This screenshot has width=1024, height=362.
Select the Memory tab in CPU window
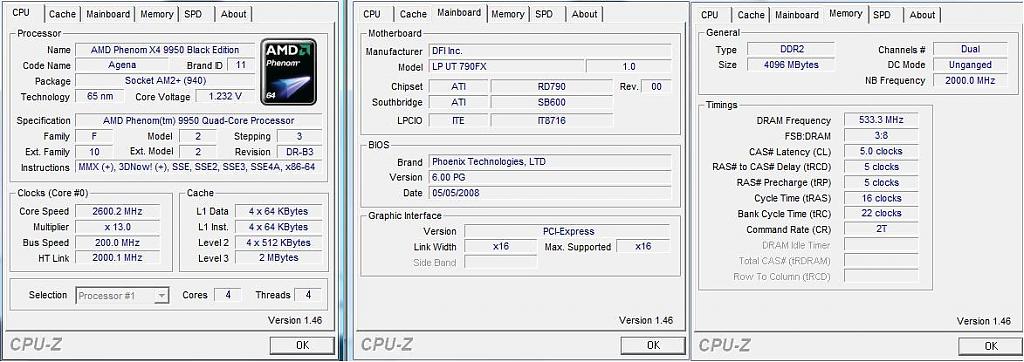157,14
